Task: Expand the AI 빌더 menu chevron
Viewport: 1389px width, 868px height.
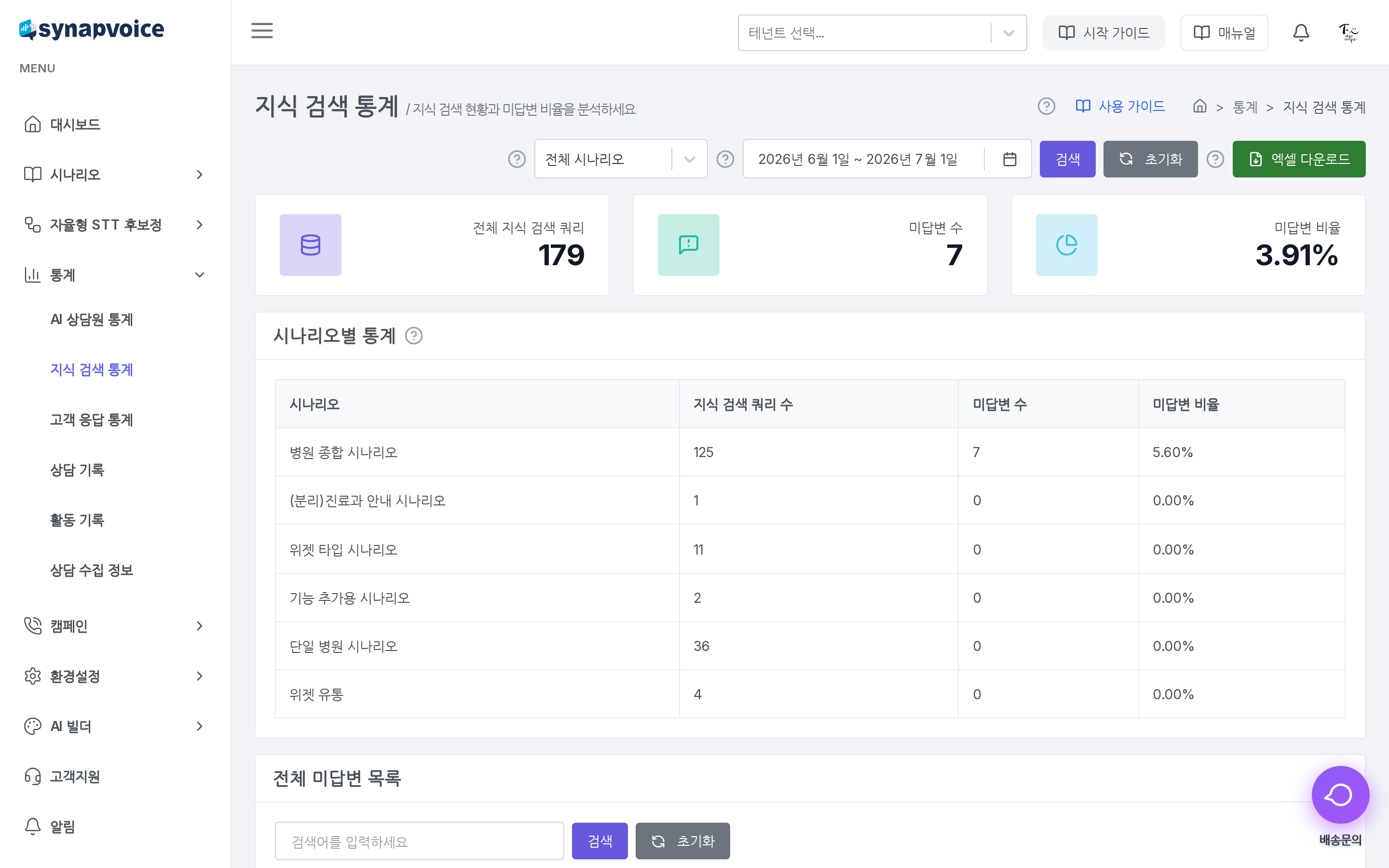Action: (200, 726)
